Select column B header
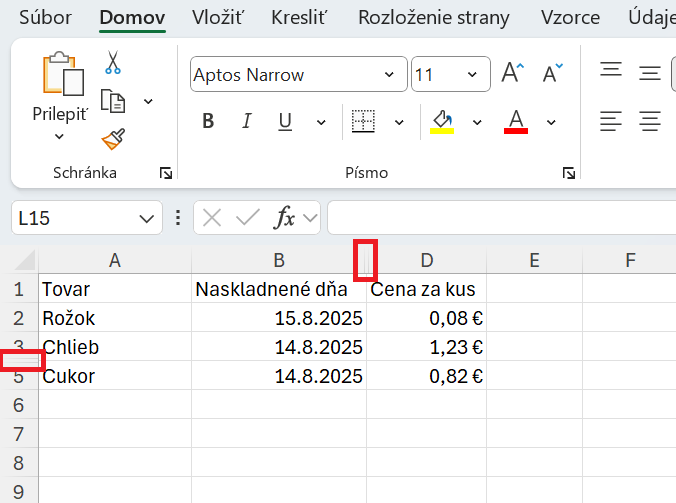Screen dimensions: 676x503 pyautogui.click(x=279, y=260)
